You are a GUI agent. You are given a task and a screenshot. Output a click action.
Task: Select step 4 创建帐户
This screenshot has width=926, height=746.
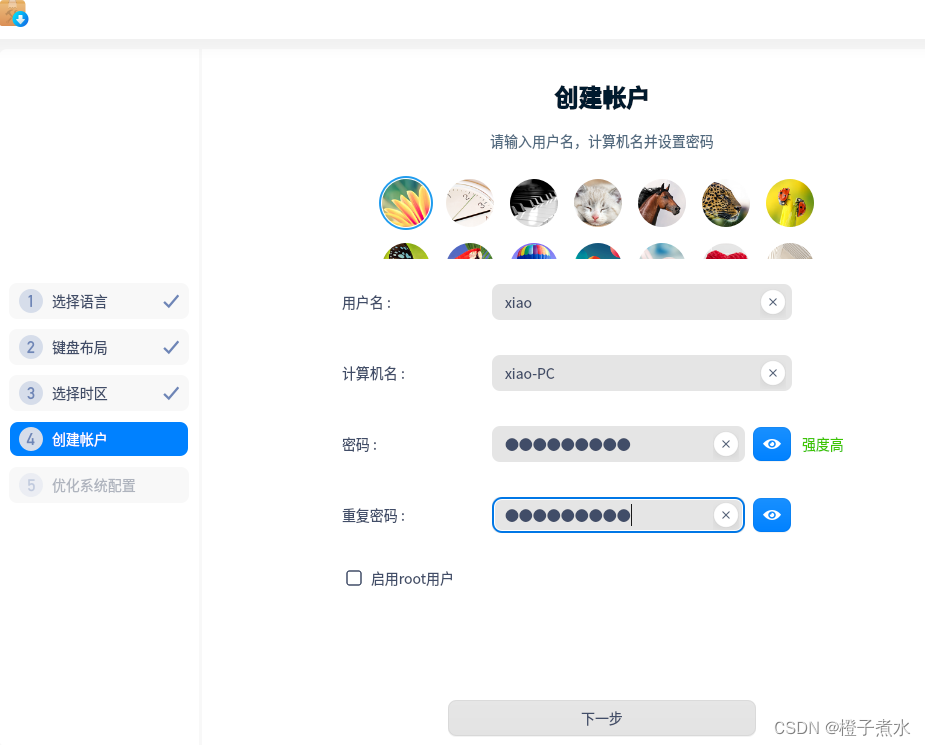tap(99, 439)
